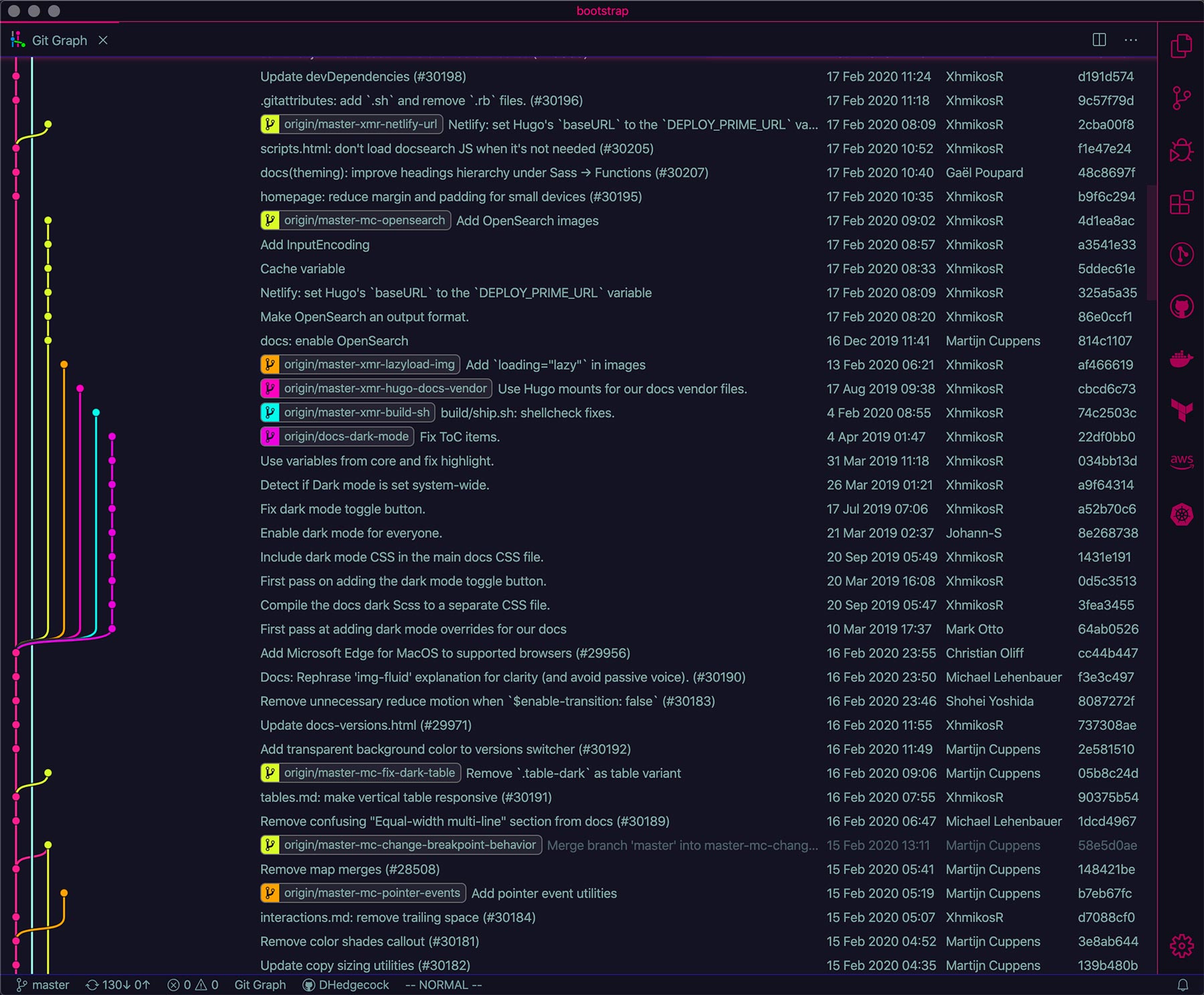Click the origin/master-mc-pointer-events branch label
The height and width of the screenshot is (995, 1204).
(363, 893)
